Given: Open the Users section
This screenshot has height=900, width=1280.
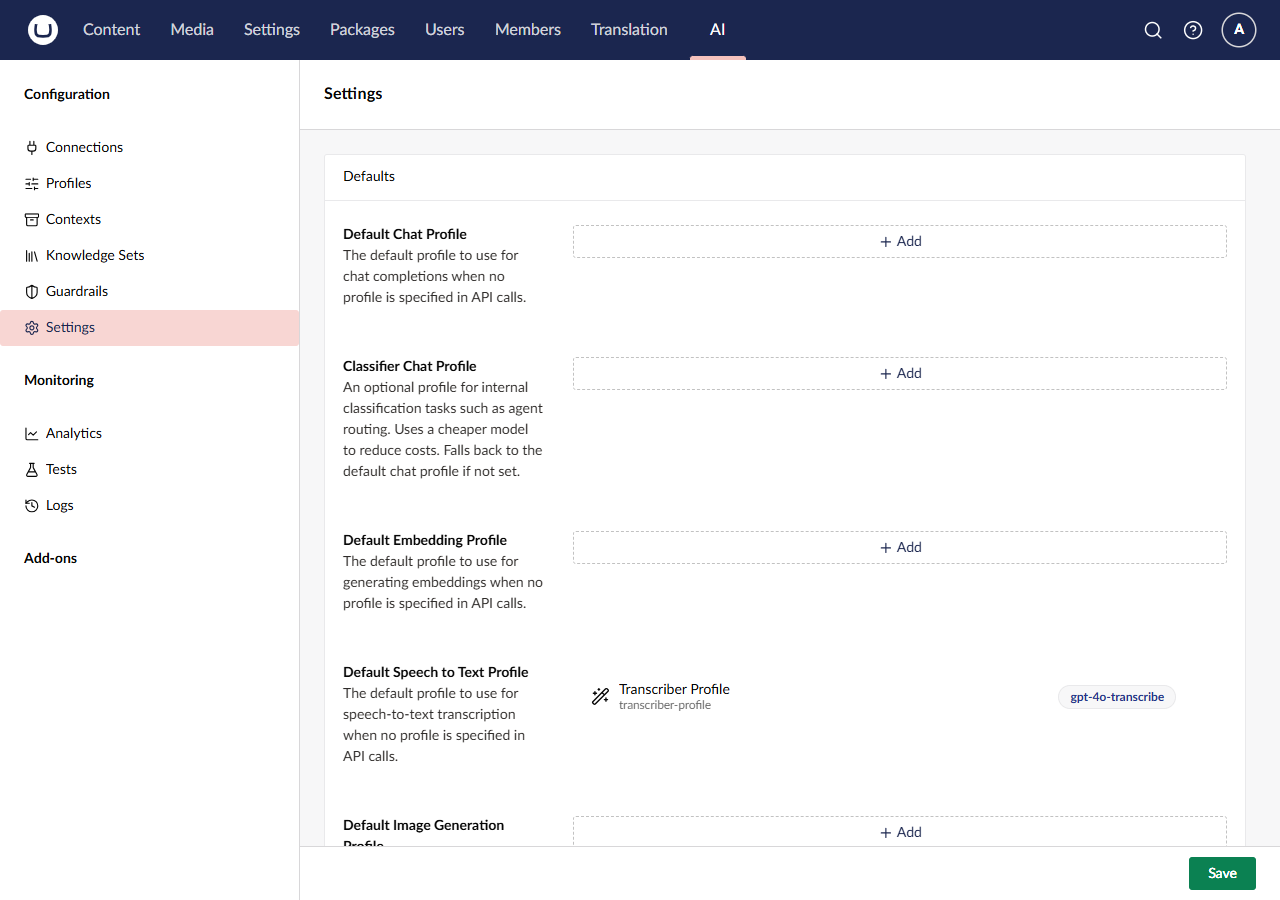Looking at the screenshot, I should pos(444,30).
